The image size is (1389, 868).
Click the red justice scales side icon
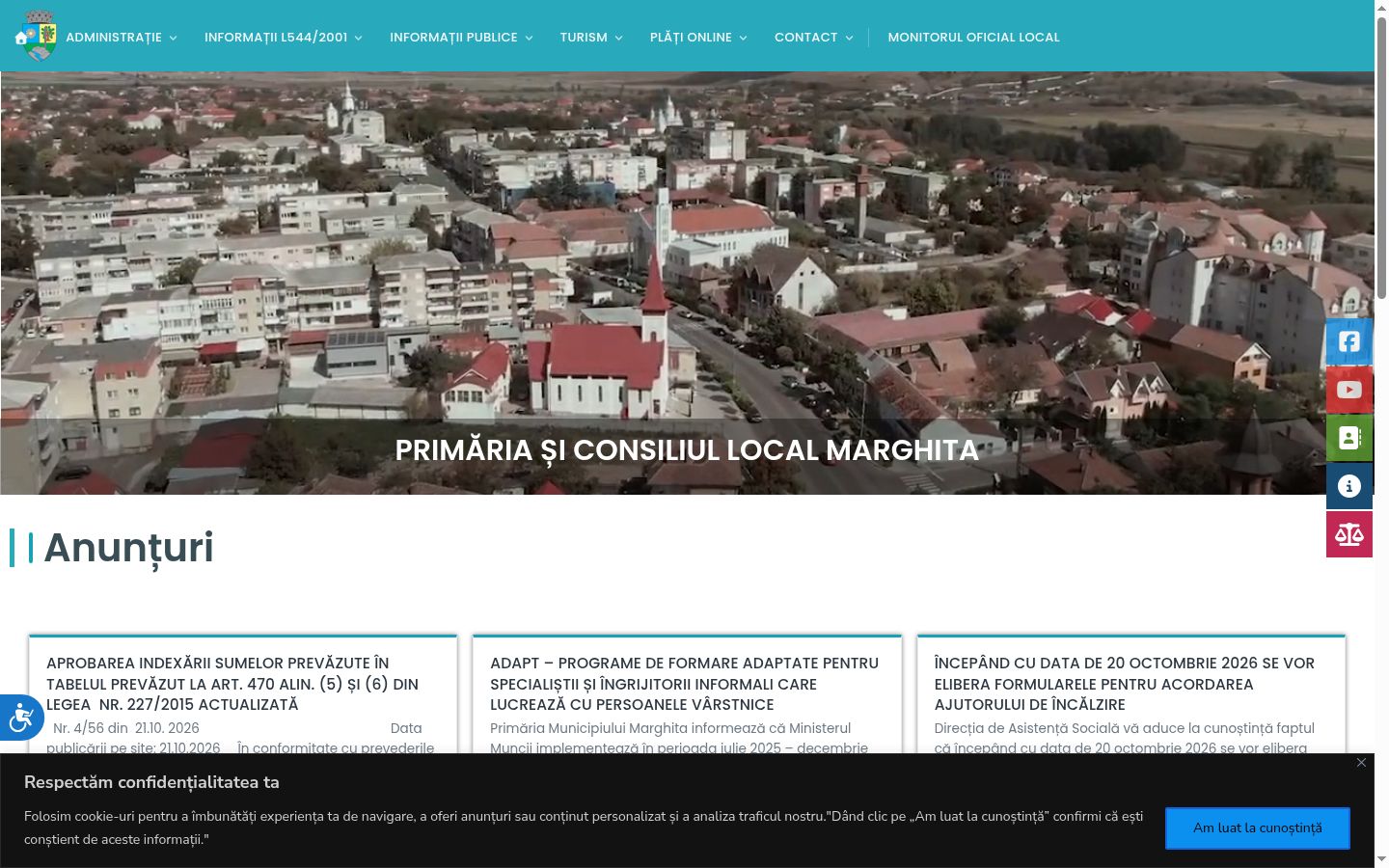(x=1349, y=534)
